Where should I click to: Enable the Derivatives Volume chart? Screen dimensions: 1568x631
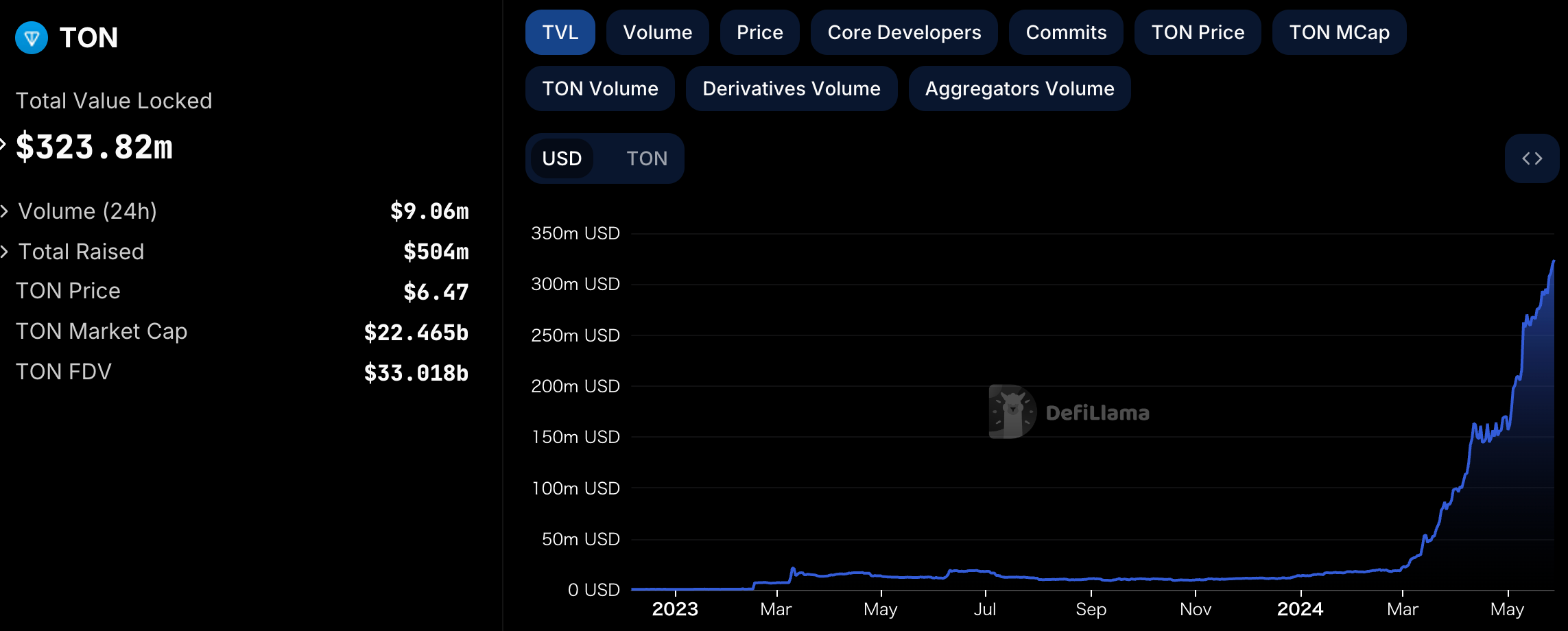[x=792, y=88]
